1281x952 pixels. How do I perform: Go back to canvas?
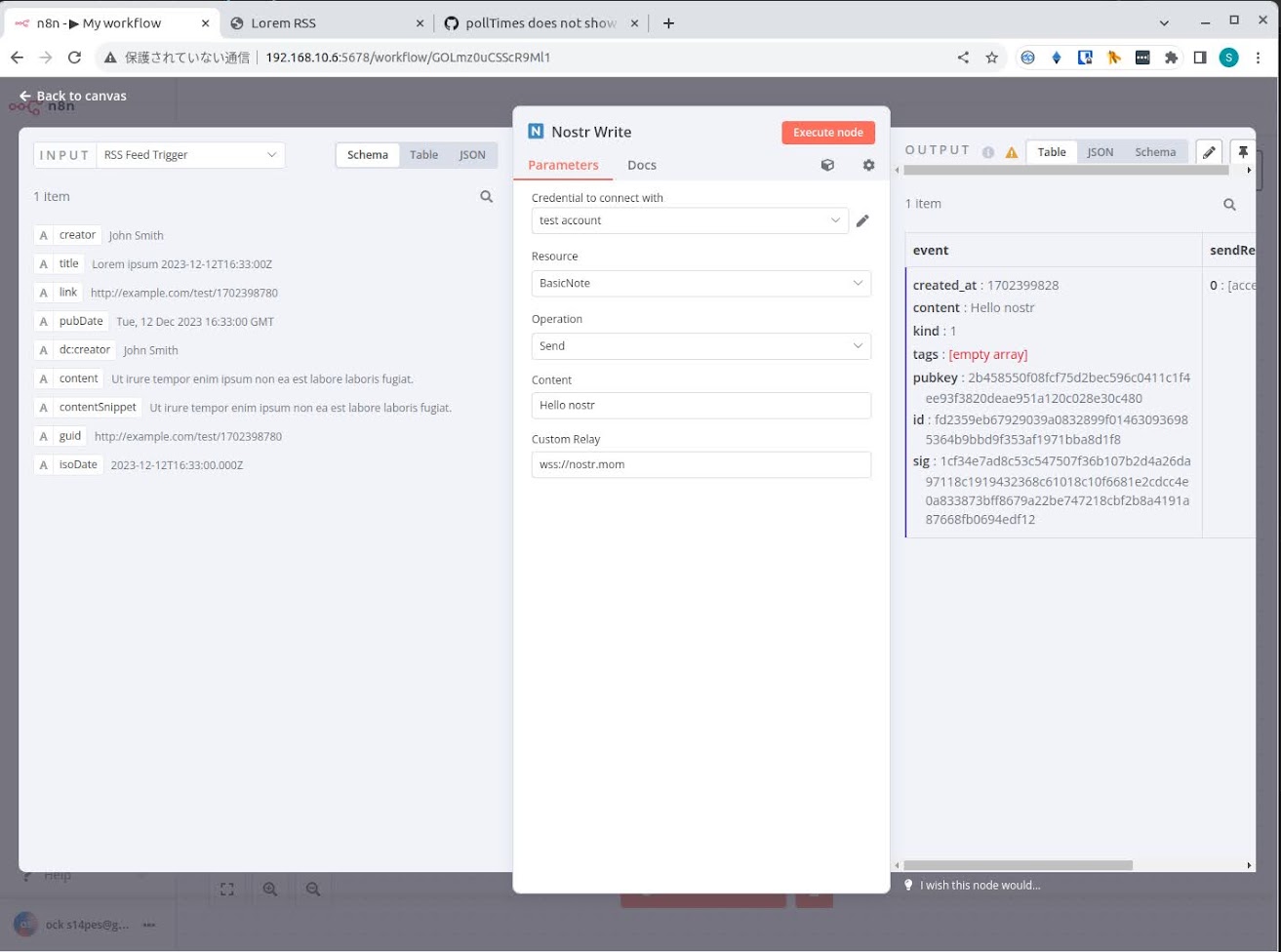pos(73,96)
